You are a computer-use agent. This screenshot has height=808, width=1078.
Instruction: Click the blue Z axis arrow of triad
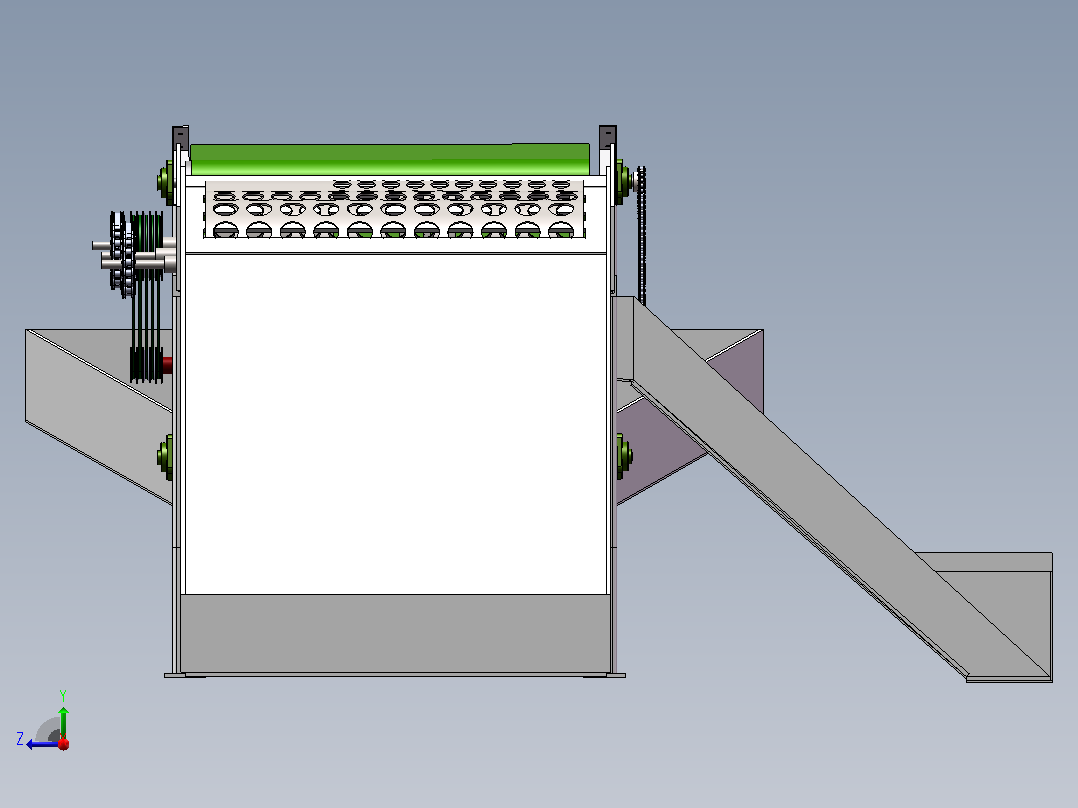[40, 744]
